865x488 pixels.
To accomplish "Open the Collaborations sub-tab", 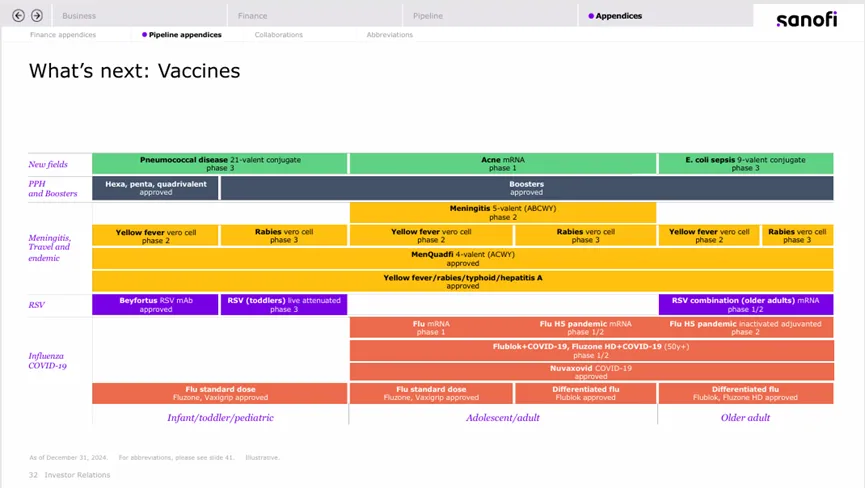I will tap(278, 35).
